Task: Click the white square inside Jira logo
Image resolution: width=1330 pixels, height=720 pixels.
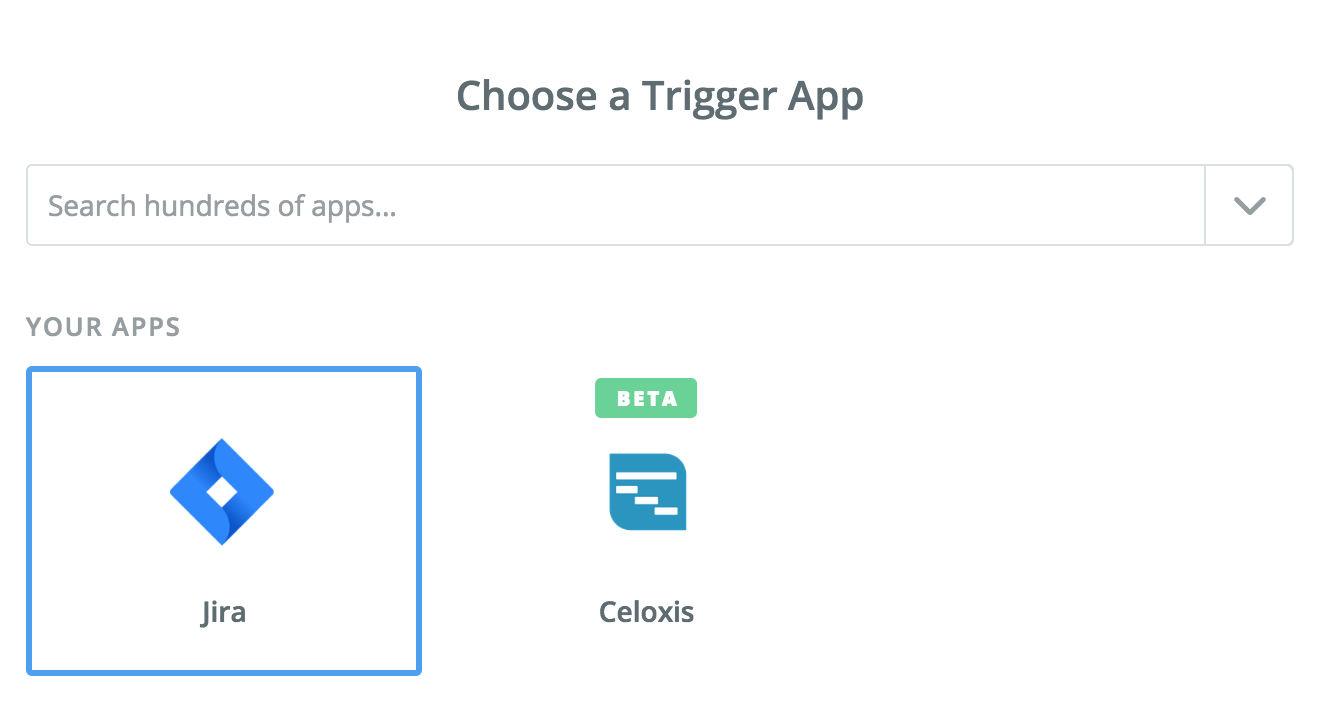Action: click(222, 492)
